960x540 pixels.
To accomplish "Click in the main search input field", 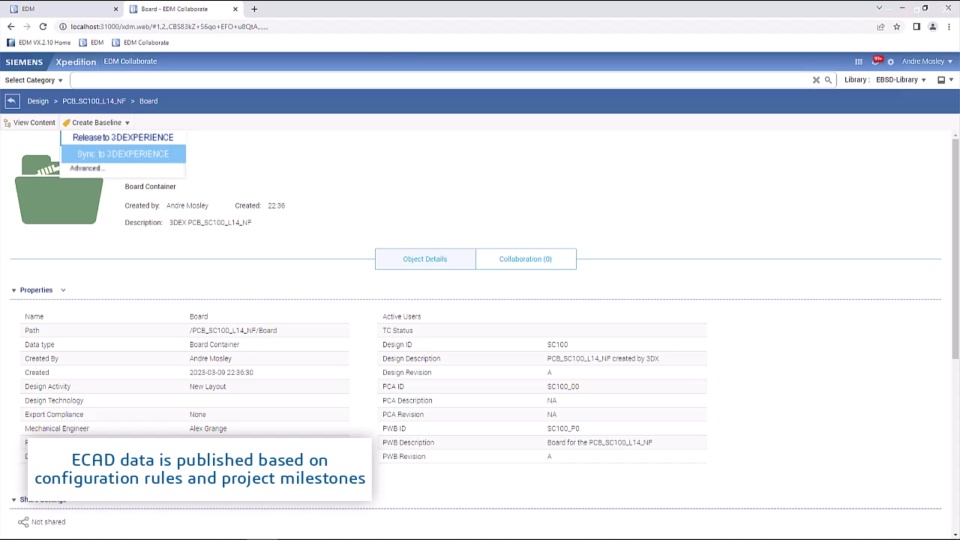I will (440, 80).
